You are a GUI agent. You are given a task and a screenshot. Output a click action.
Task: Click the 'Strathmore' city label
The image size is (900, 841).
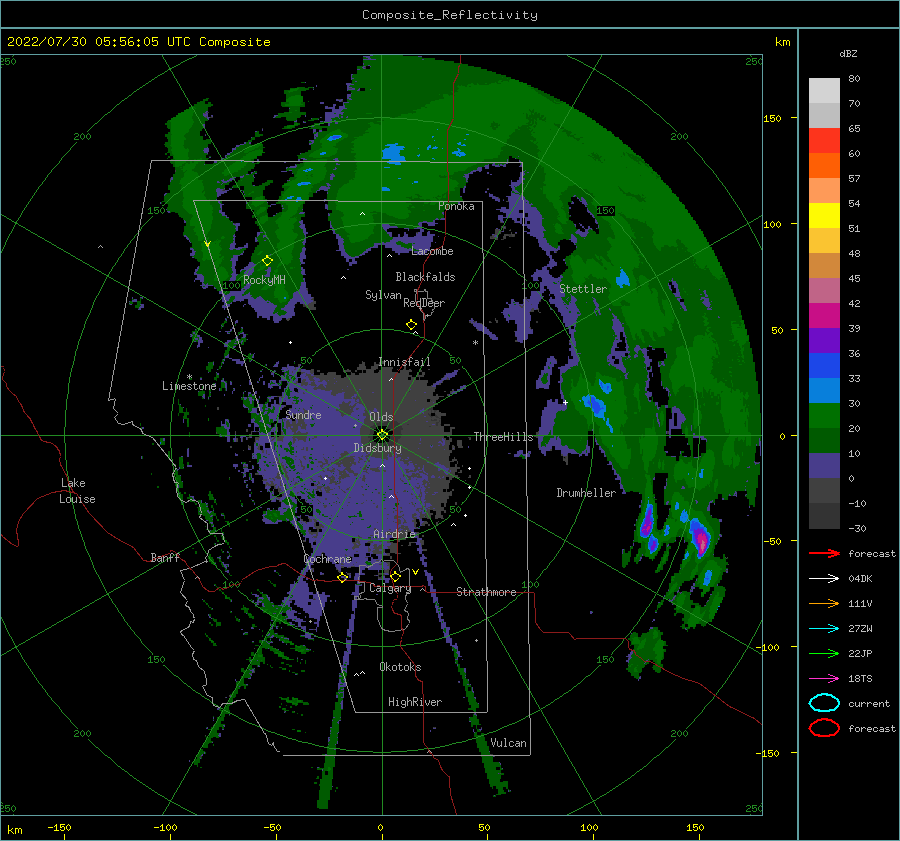click(x=486, y=592)
